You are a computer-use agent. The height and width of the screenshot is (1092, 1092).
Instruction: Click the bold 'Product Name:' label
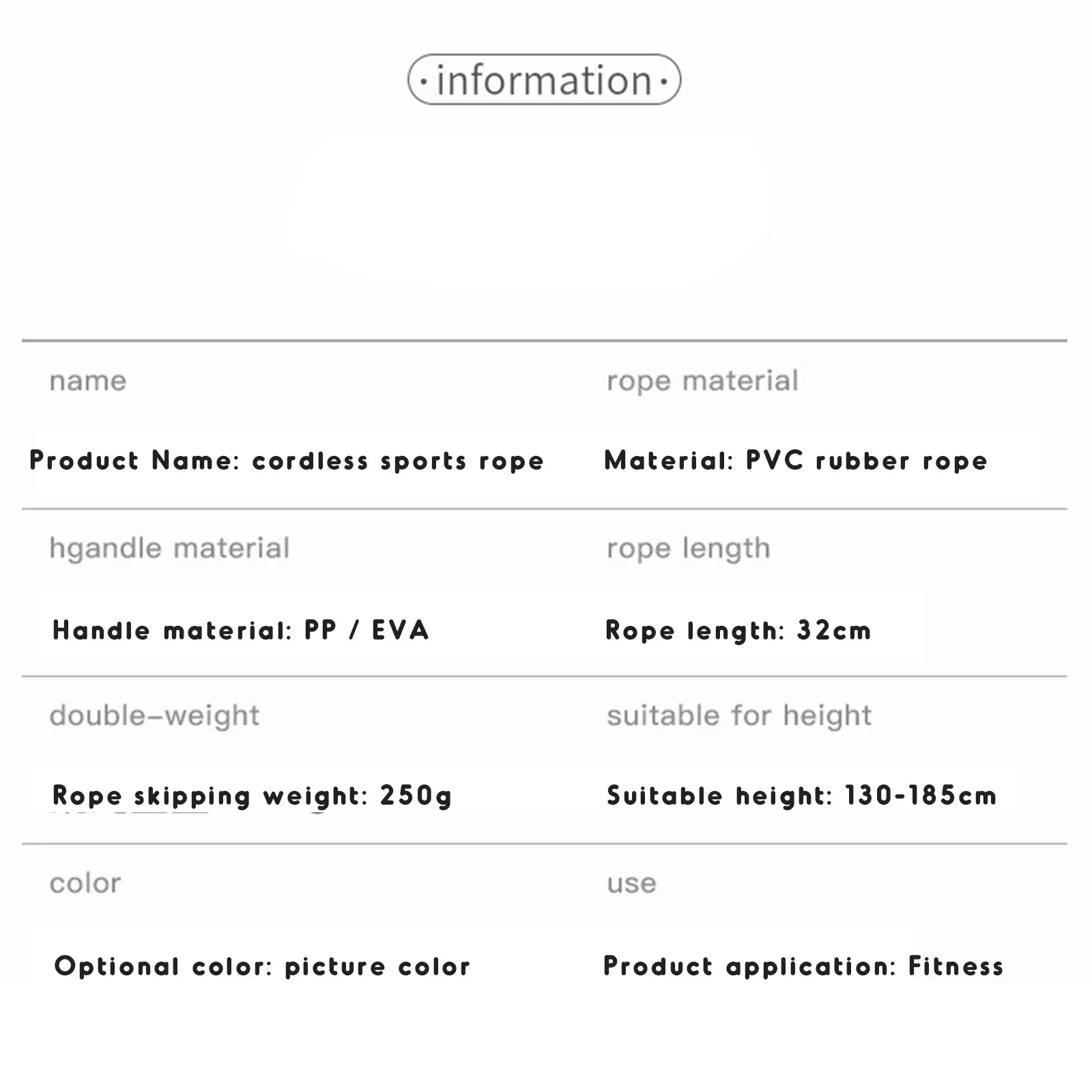[134, 461]
